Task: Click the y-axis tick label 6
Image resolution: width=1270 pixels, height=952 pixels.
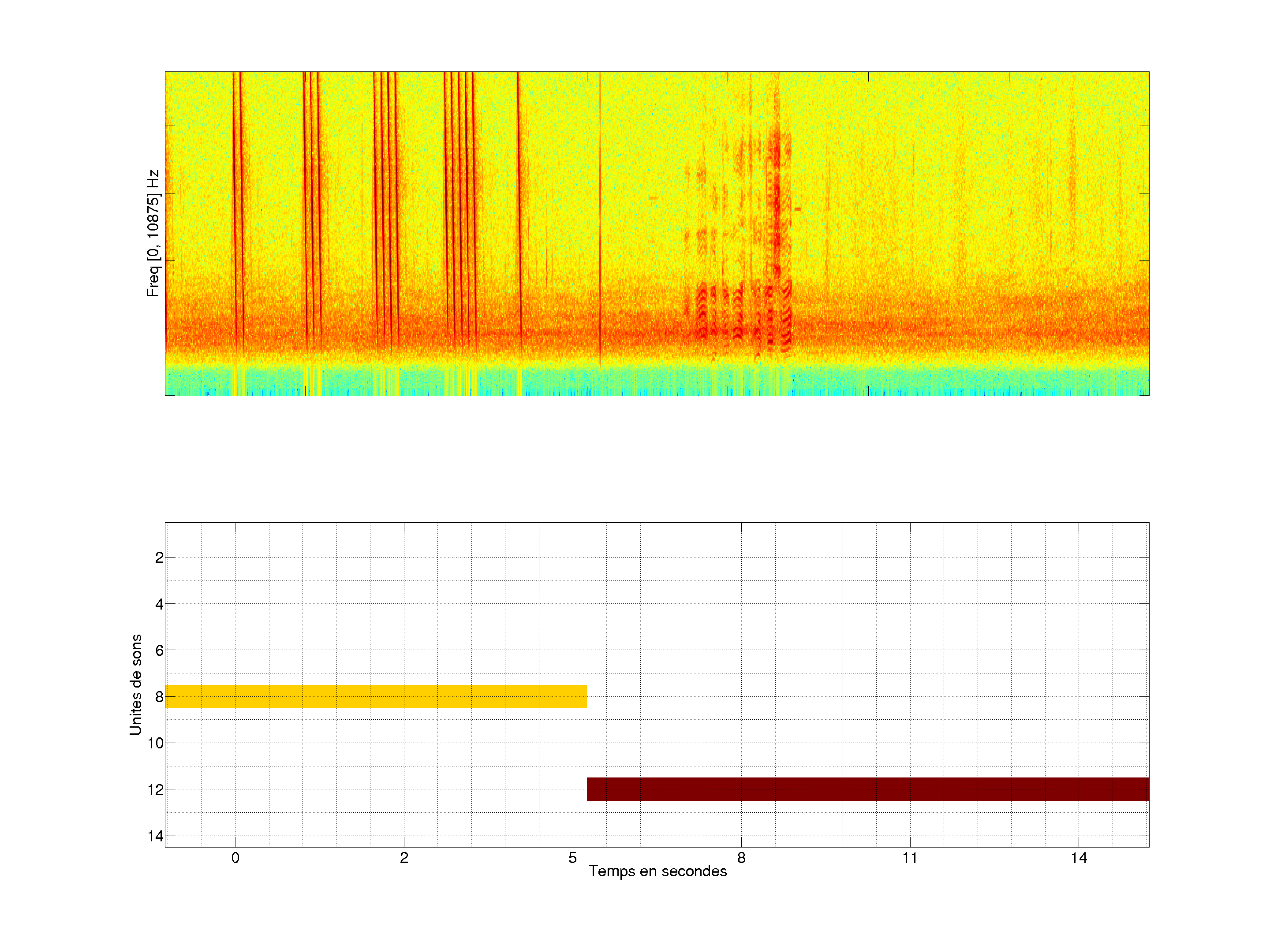Action: pos(159,650)
